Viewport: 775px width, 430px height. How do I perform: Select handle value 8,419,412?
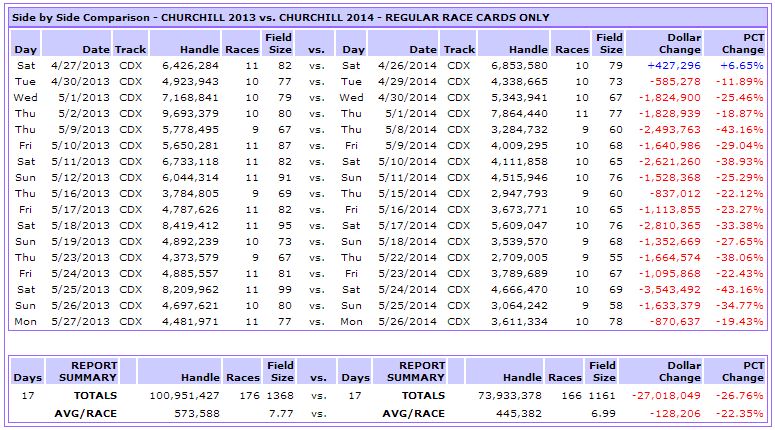point(190,225)
